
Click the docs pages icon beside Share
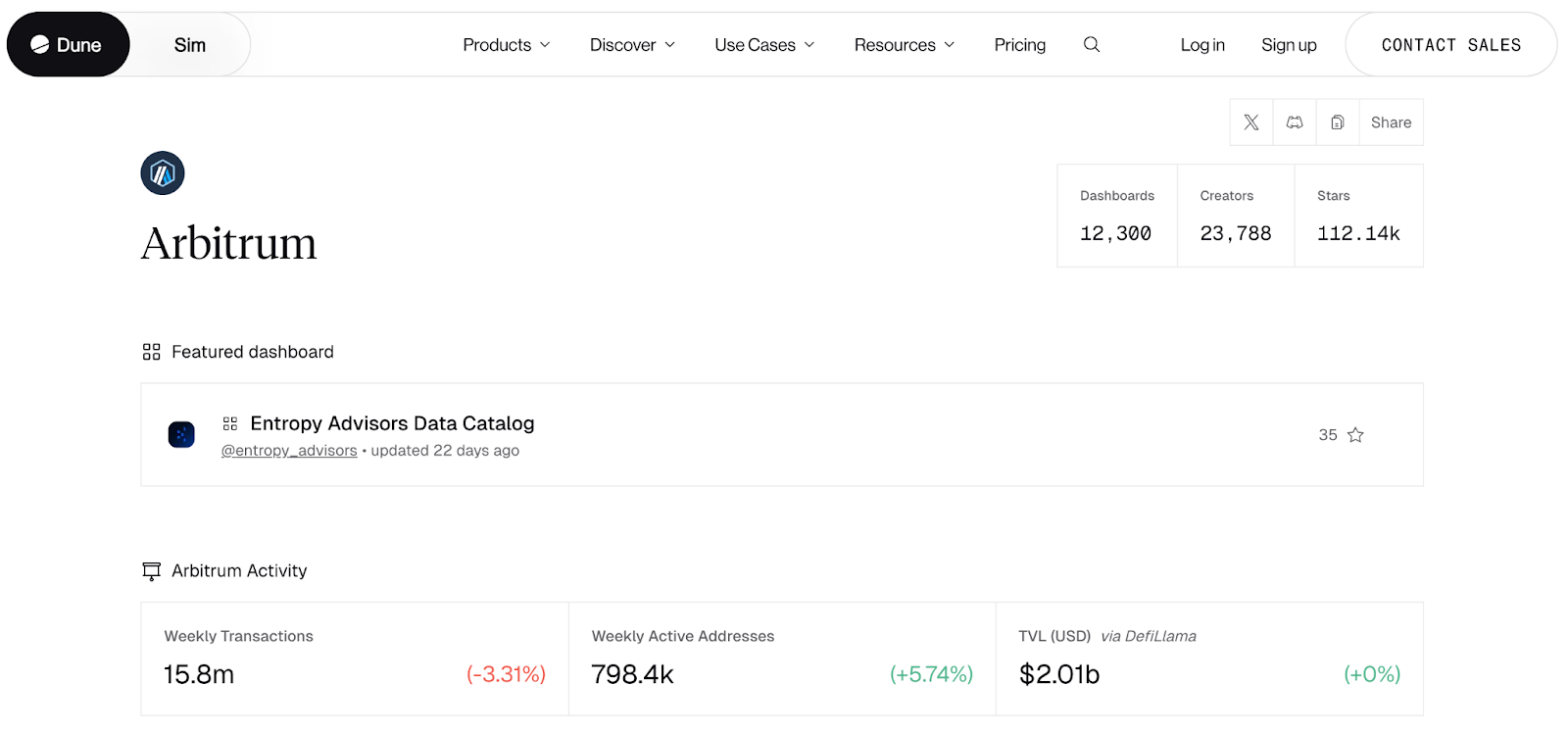pos(1338,122)
